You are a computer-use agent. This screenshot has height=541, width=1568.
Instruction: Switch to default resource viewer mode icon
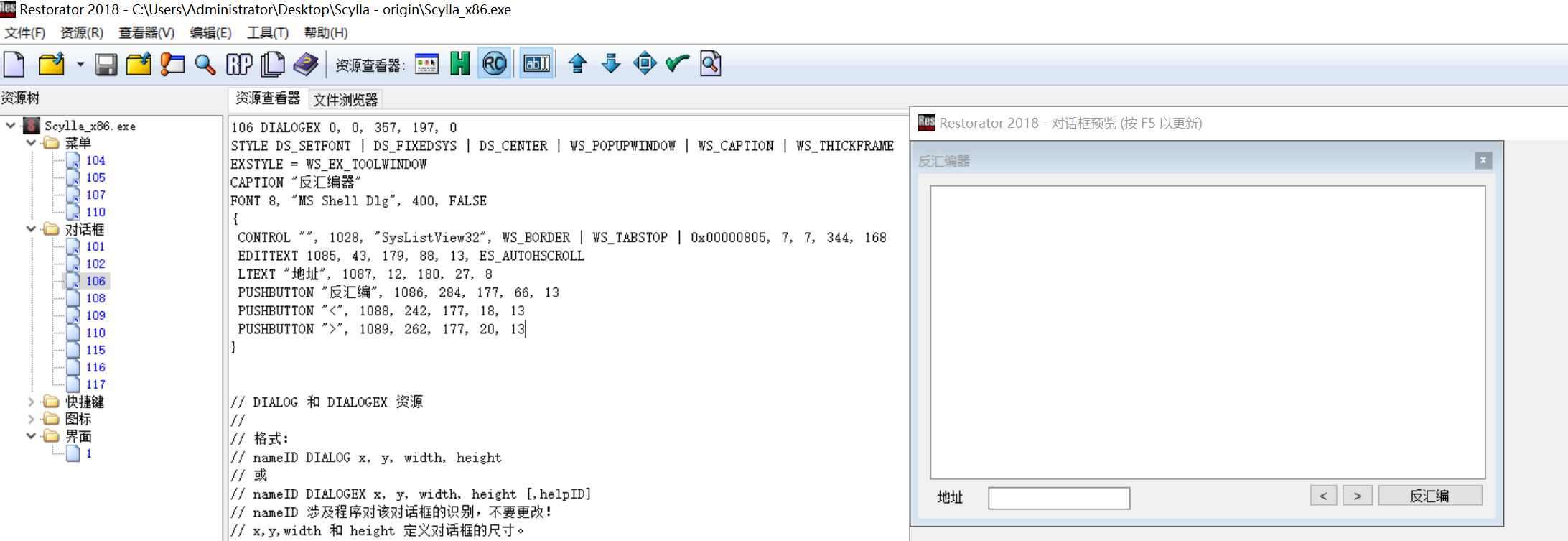(426, 64)
